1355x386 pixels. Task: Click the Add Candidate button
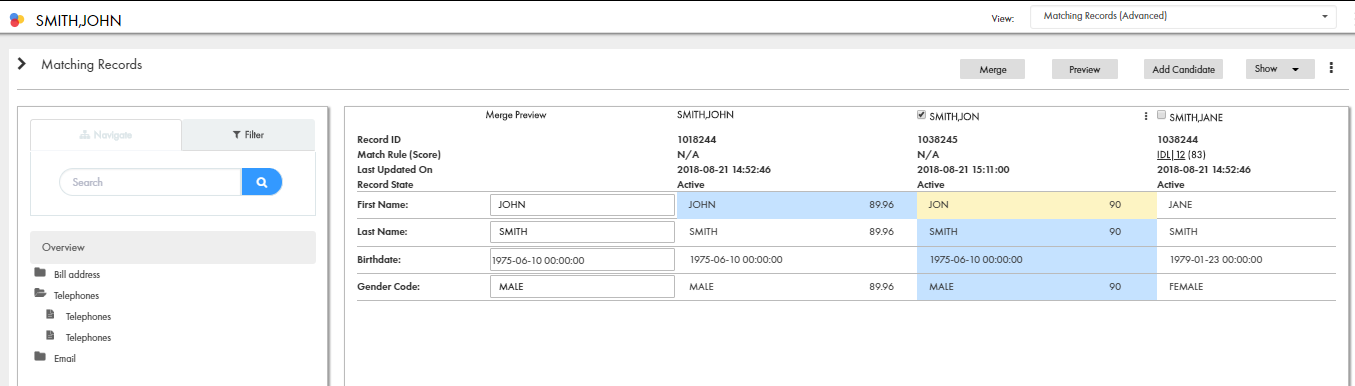[x=1183, y=69]
